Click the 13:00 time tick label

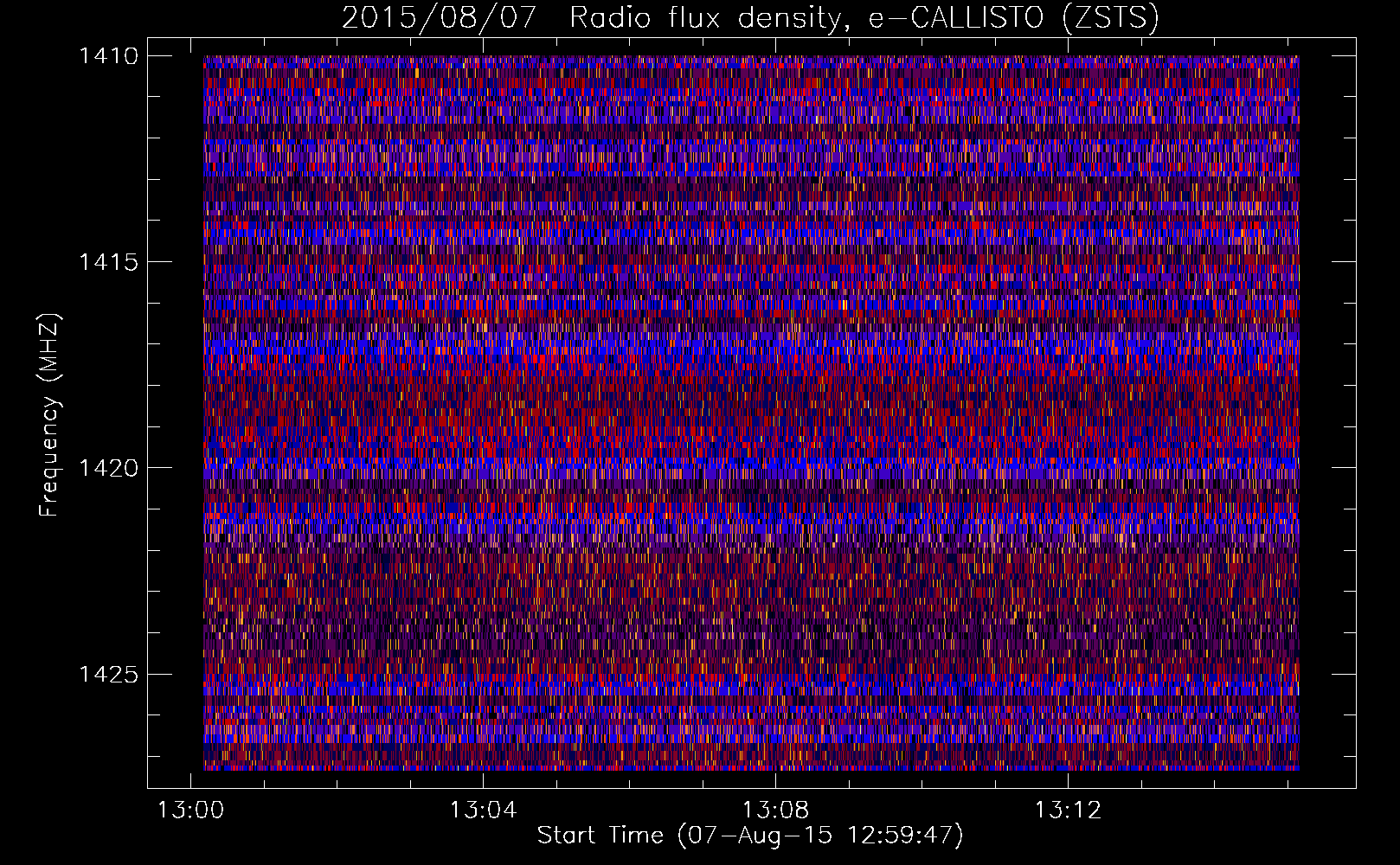pyautogui.click(x=190, y=810)
